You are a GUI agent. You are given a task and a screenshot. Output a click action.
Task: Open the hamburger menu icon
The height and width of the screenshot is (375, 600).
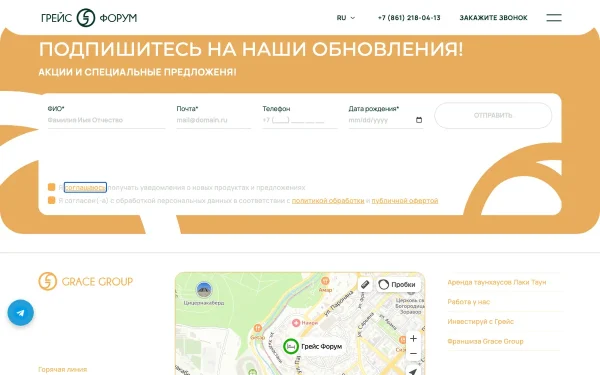coord(554,18)
